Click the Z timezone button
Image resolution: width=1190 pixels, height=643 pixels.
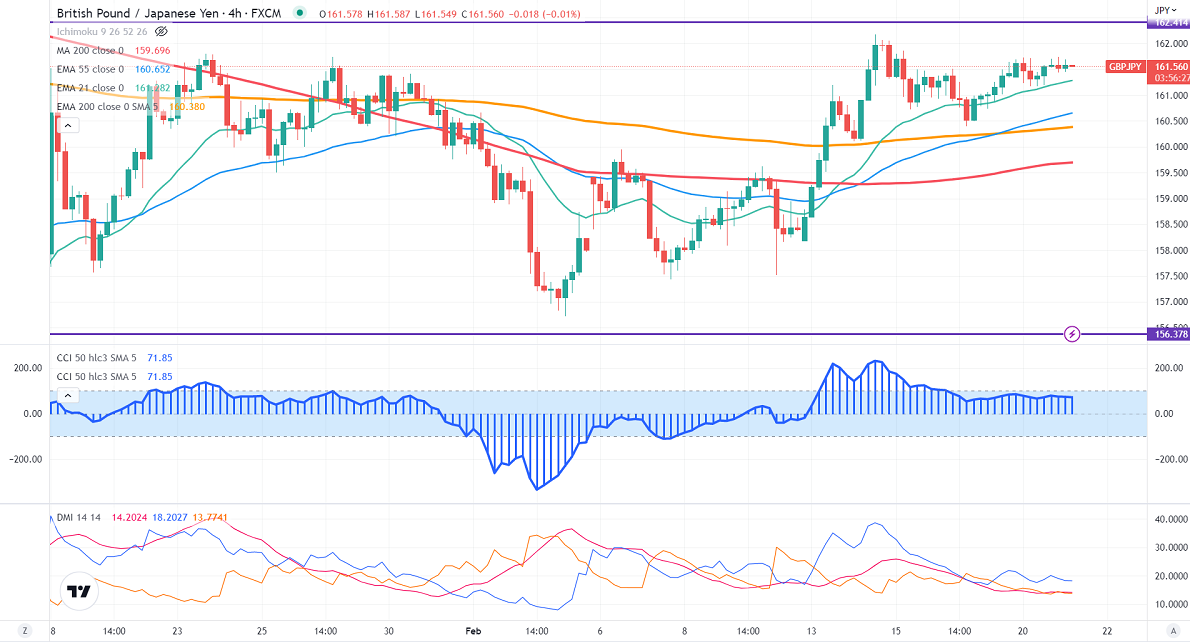[25, 631]
